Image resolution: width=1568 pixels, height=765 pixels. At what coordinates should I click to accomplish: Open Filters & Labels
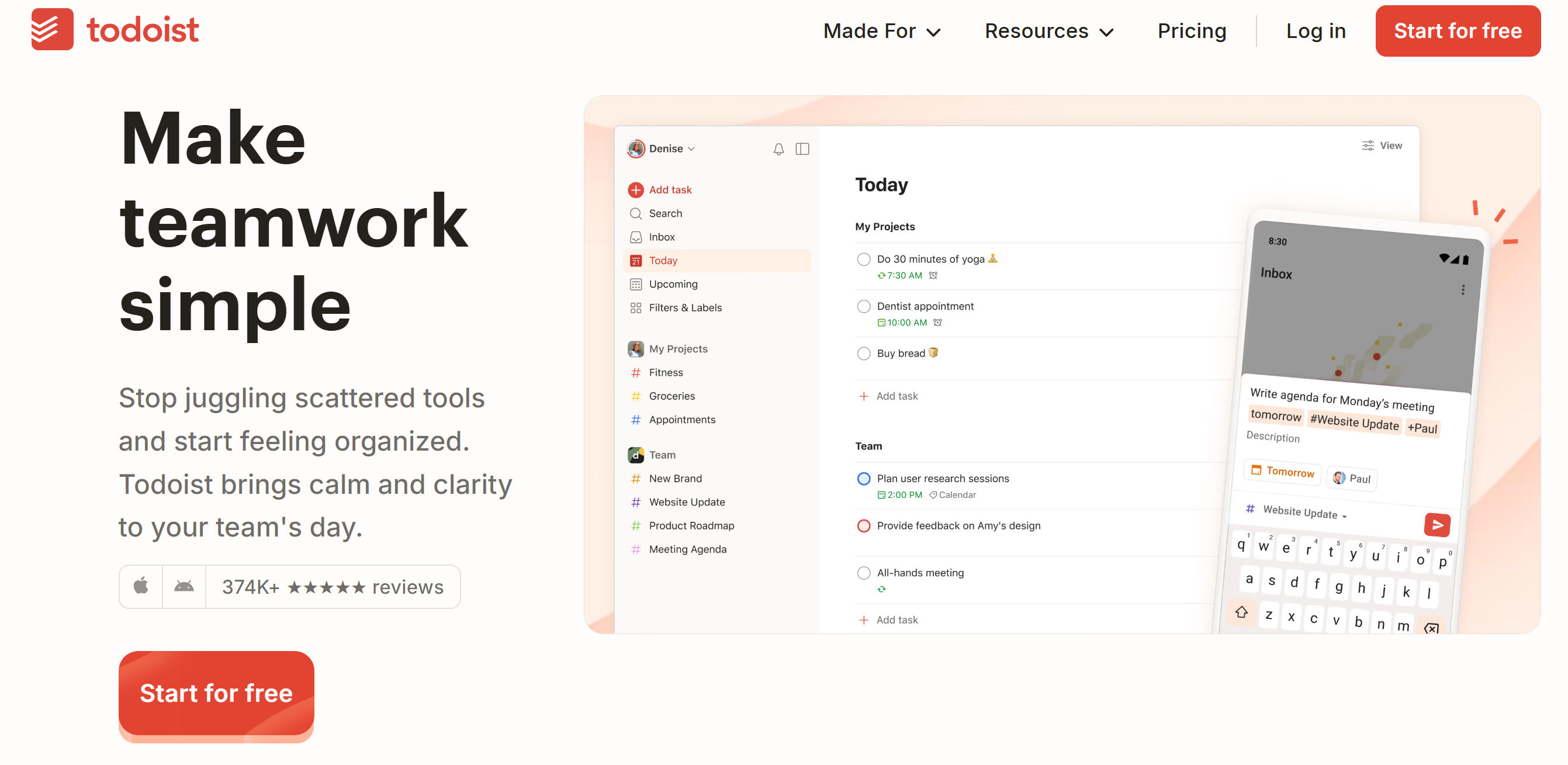[x=684, y=307]
